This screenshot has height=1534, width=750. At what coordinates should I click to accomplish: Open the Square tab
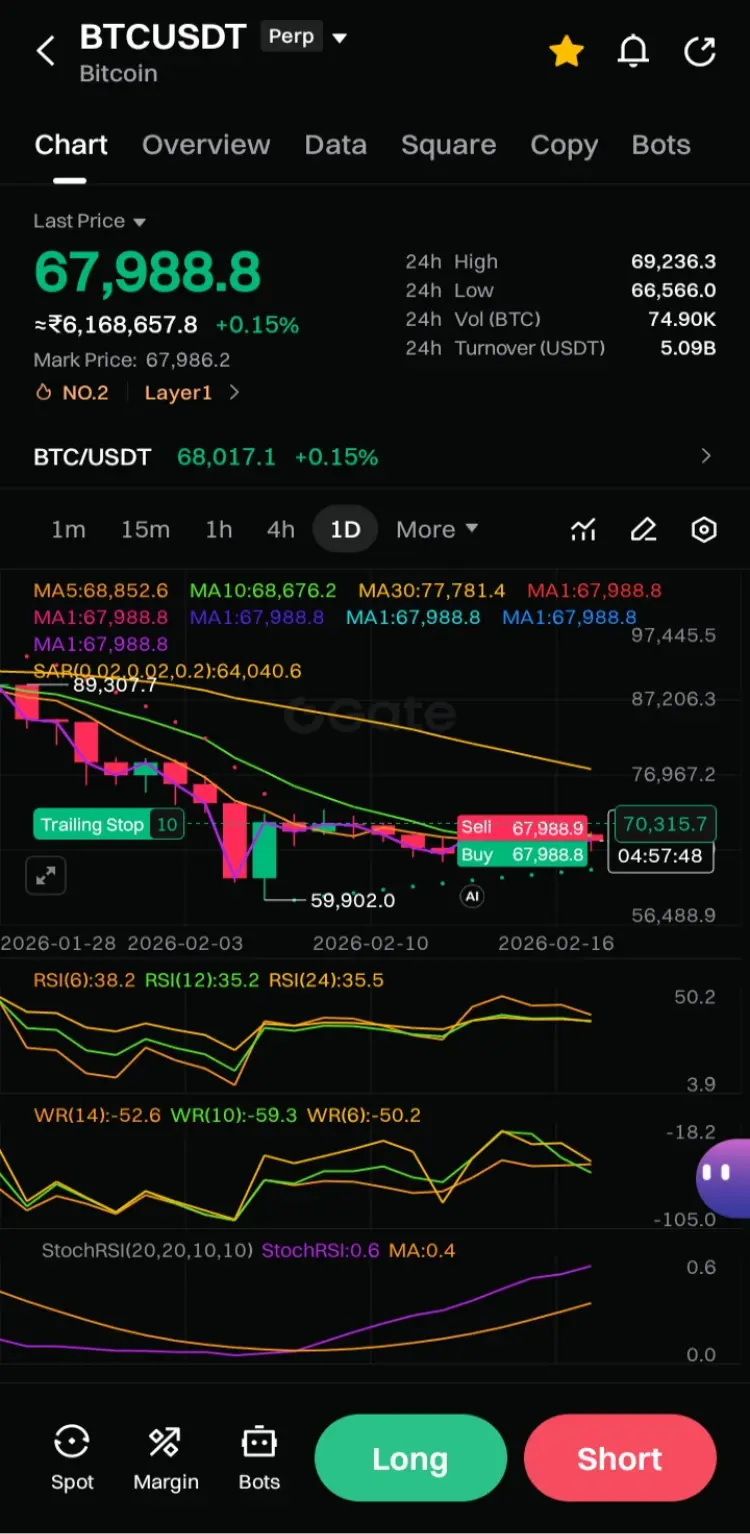pyautogui.click(x=448, y=145)
